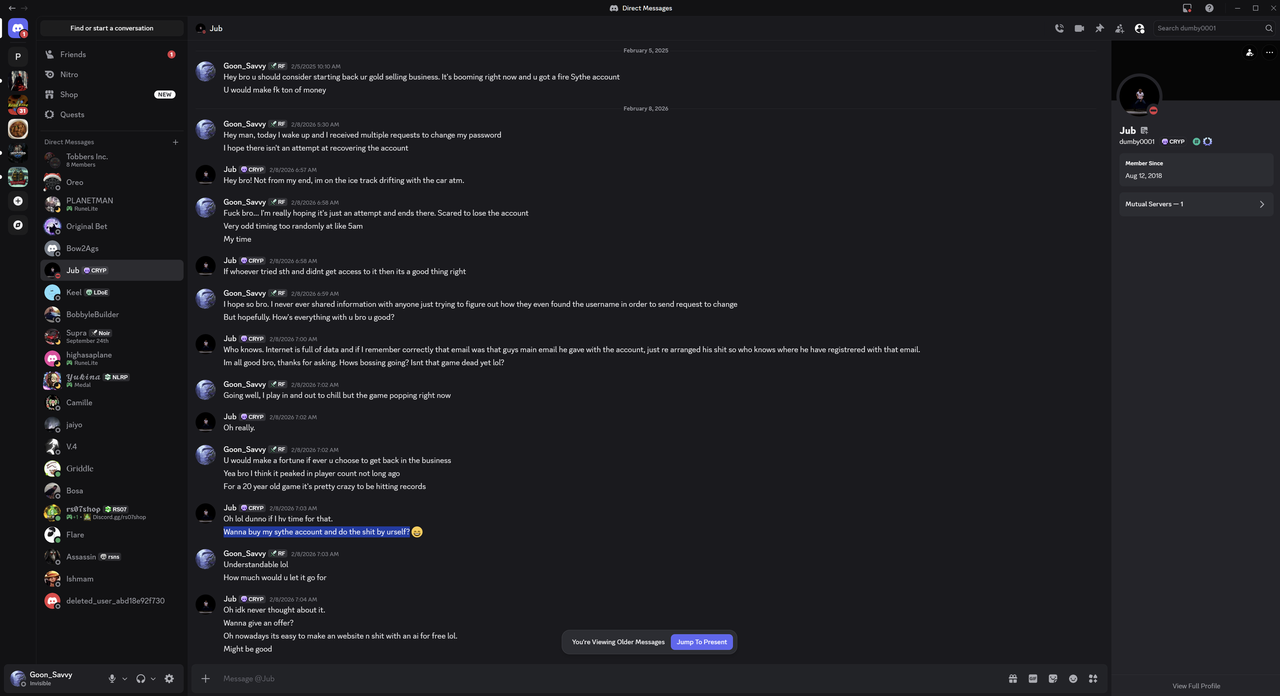Open the DM with PLANETMAN
This screenshot has width=1280, height=696.
(112, 204)
